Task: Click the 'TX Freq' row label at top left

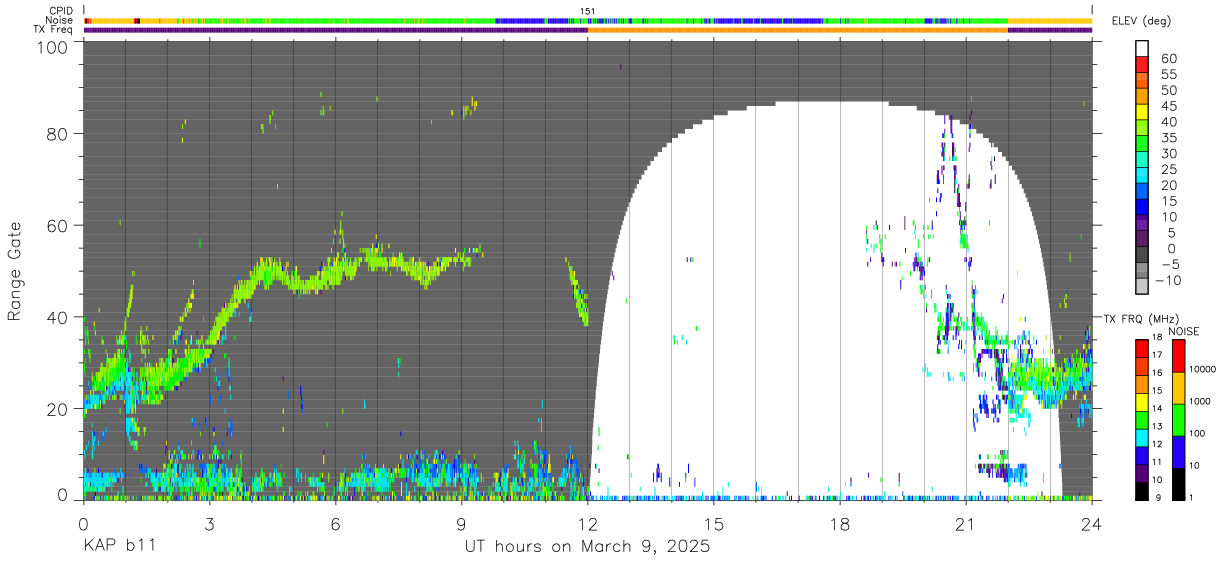Action: tap(54, 30)
